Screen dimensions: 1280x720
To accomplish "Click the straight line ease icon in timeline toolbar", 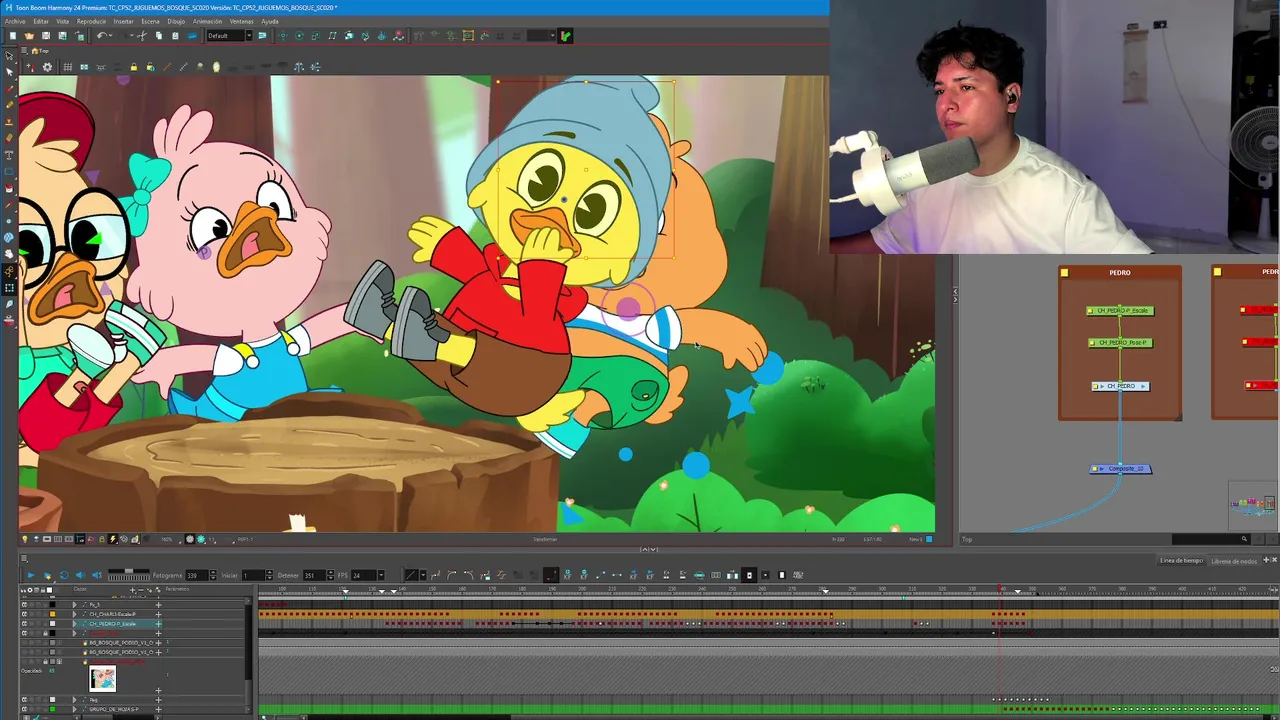I will (410, 575).
